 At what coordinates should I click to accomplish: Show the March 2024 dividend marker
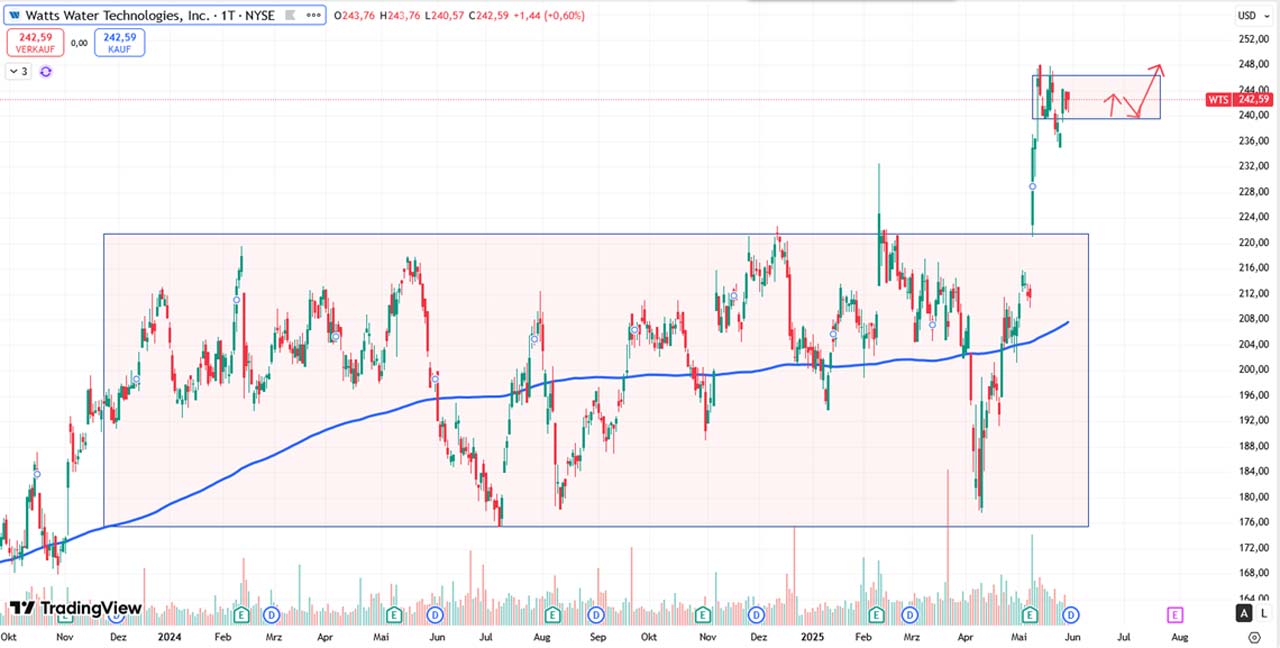269,613
